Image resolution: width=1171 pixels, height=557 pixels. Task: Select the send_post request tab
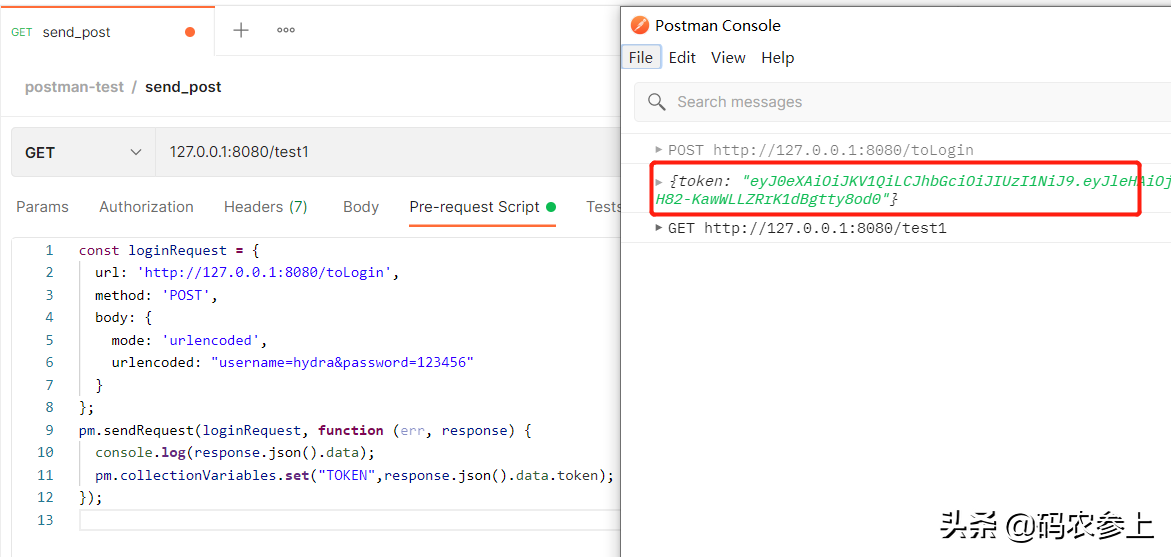[x=108, y=31]
